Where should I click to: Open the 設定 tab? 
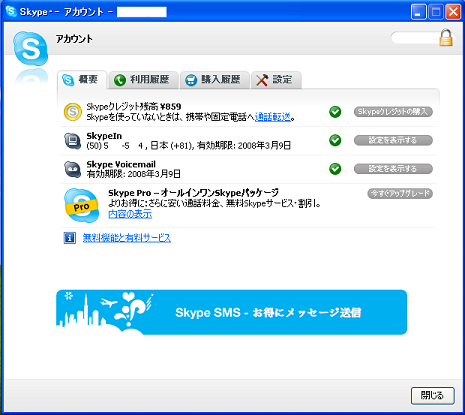point(276,80)
